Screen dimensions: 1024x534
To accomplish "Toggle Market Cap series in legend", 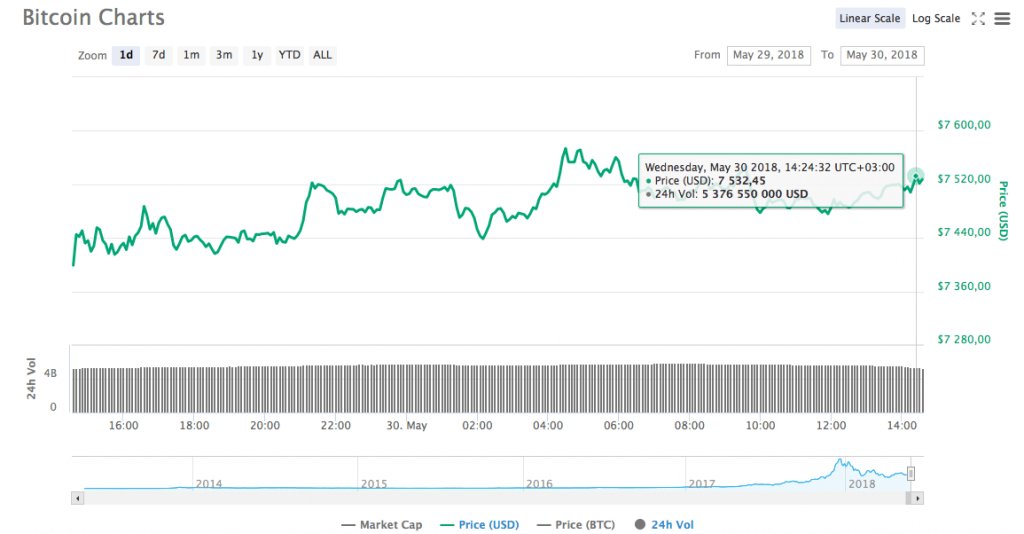I will coord(382,525).
